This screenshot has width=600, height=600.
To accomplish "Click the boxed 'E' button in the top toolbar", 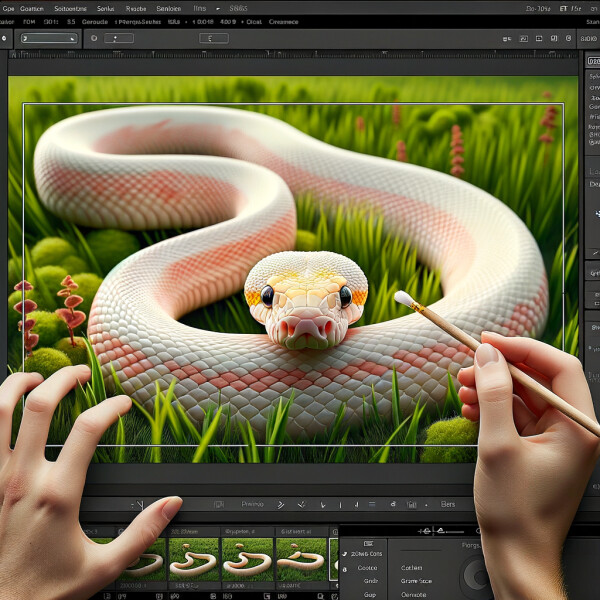I will [x=214, y=38].
